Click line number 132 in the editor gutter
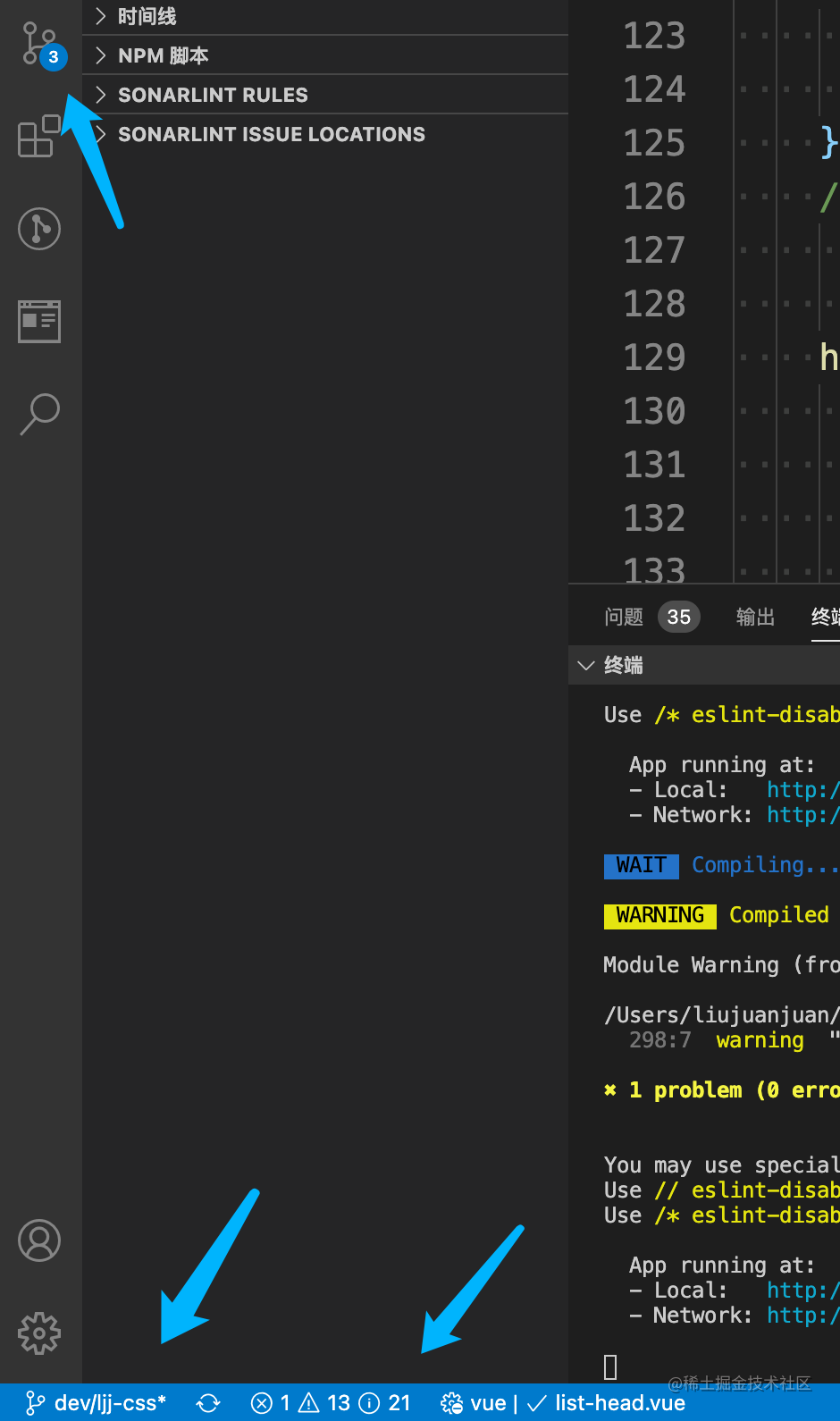The width and height of the screenshot is (840, 1421). coord(654,518)
